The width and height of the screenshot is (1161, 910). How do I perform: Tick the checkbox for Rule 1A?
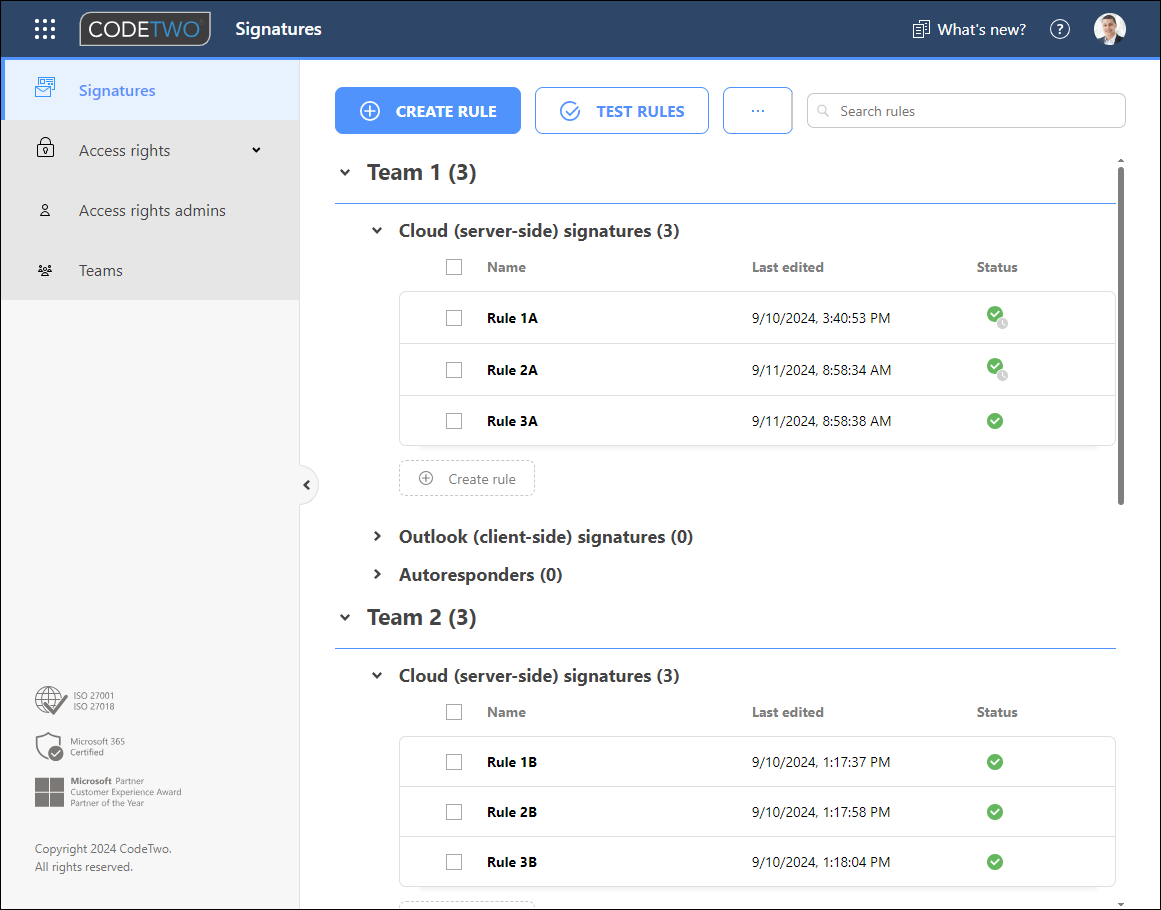[x=454, y=318]
